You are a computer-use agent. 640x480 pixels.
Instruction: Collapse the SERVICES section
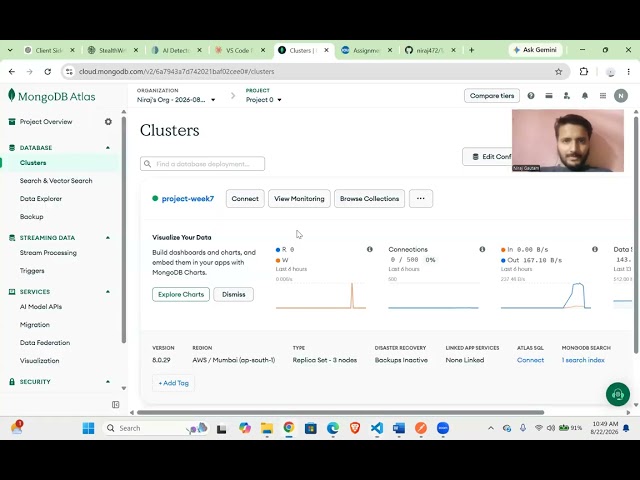tap(108, 292)
